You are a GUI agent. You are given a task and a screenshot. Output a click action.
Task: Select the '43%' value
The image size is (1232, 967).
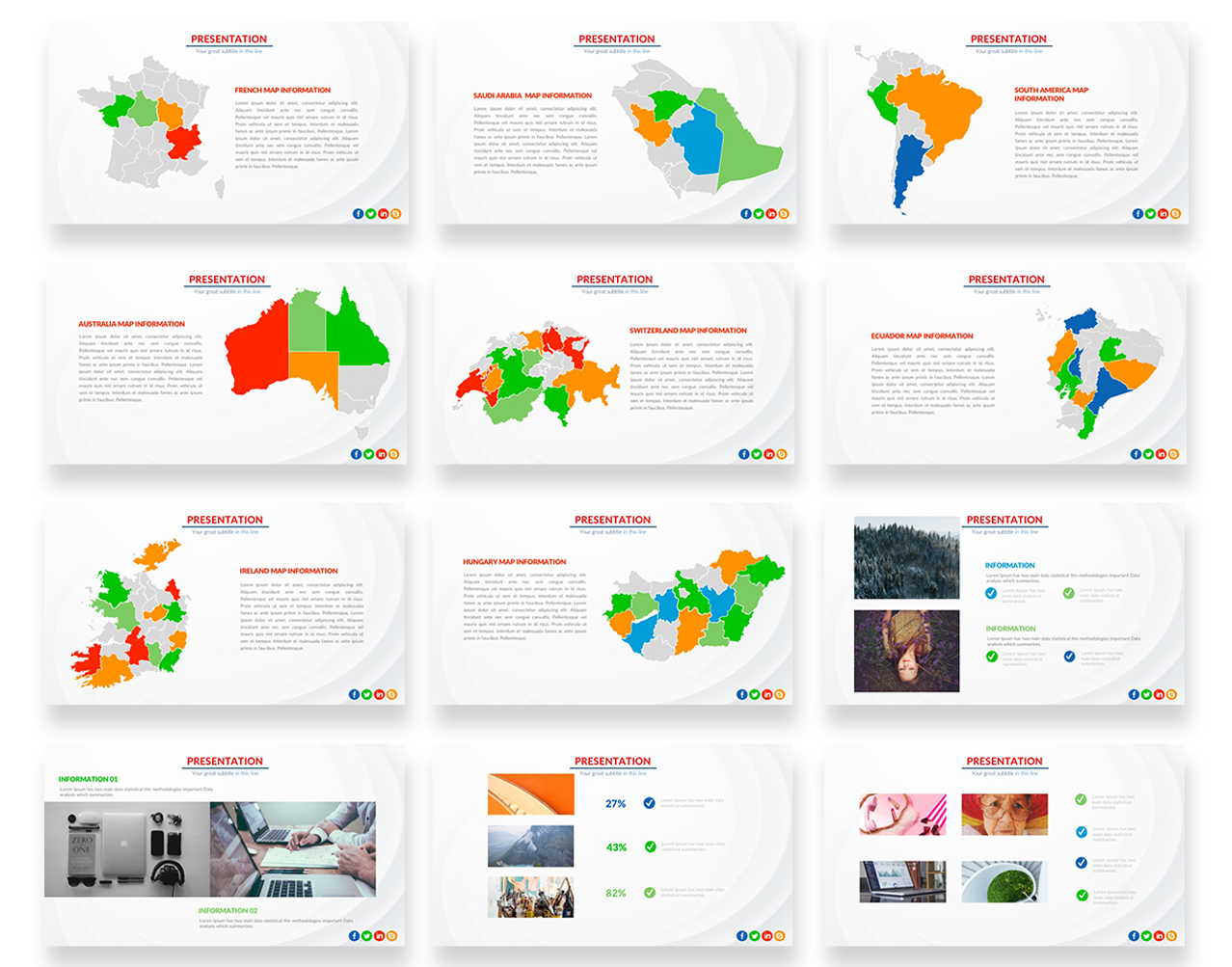point(616,847)
